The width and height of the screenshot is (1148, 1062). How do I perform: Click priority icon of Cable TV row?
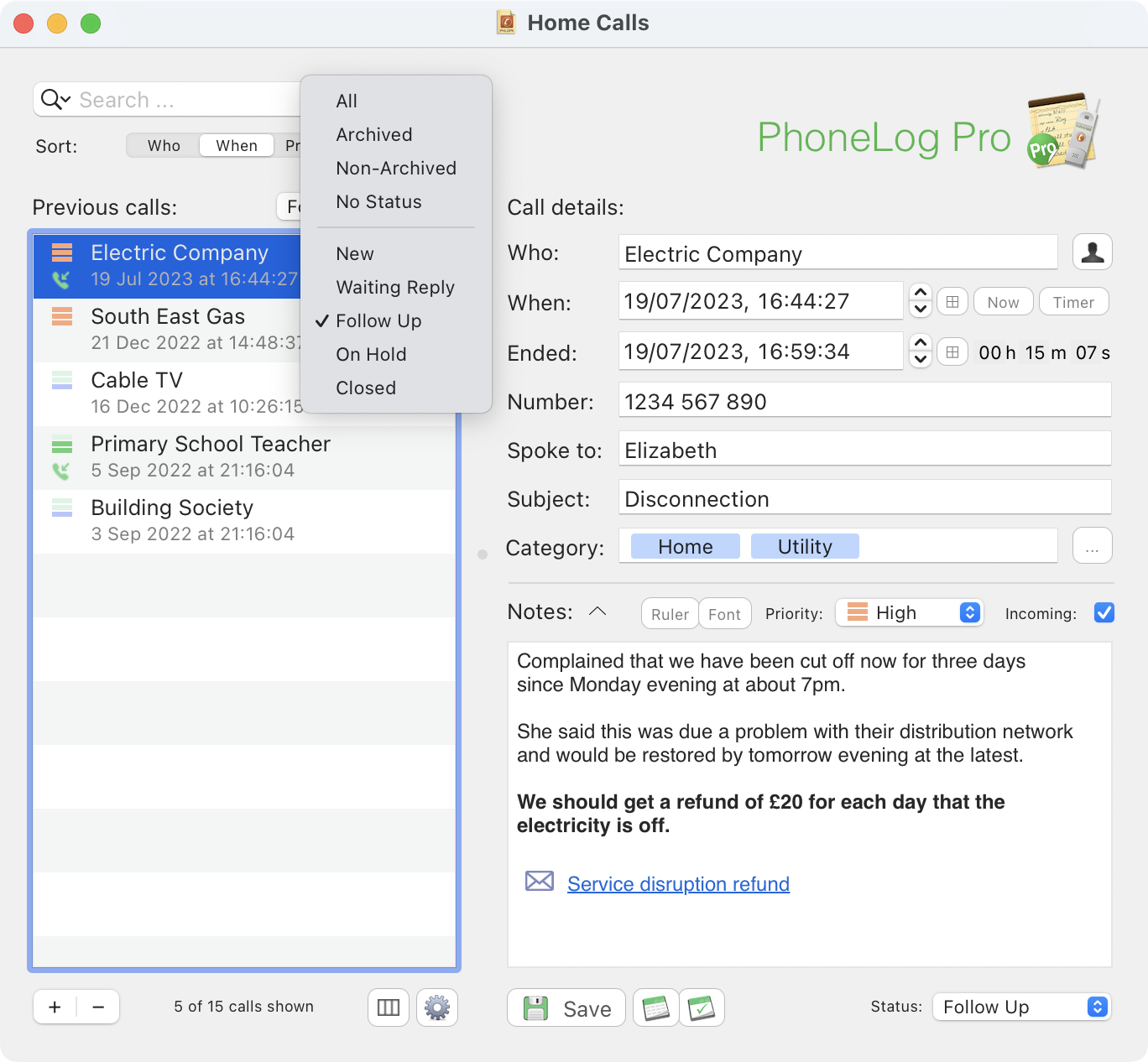pyautogui.click(x=62, y=380)
